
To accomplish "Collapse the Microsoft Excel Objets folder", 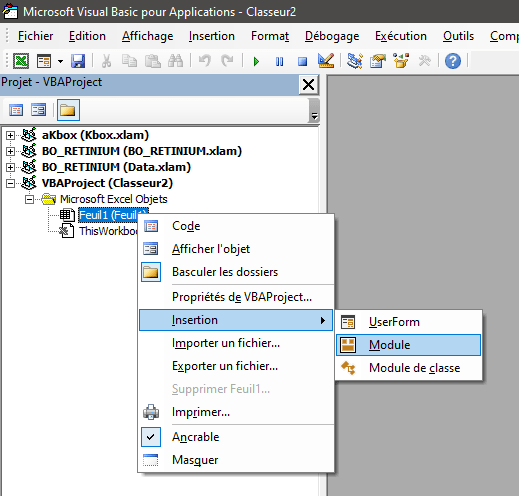I will tap(30, 199).
